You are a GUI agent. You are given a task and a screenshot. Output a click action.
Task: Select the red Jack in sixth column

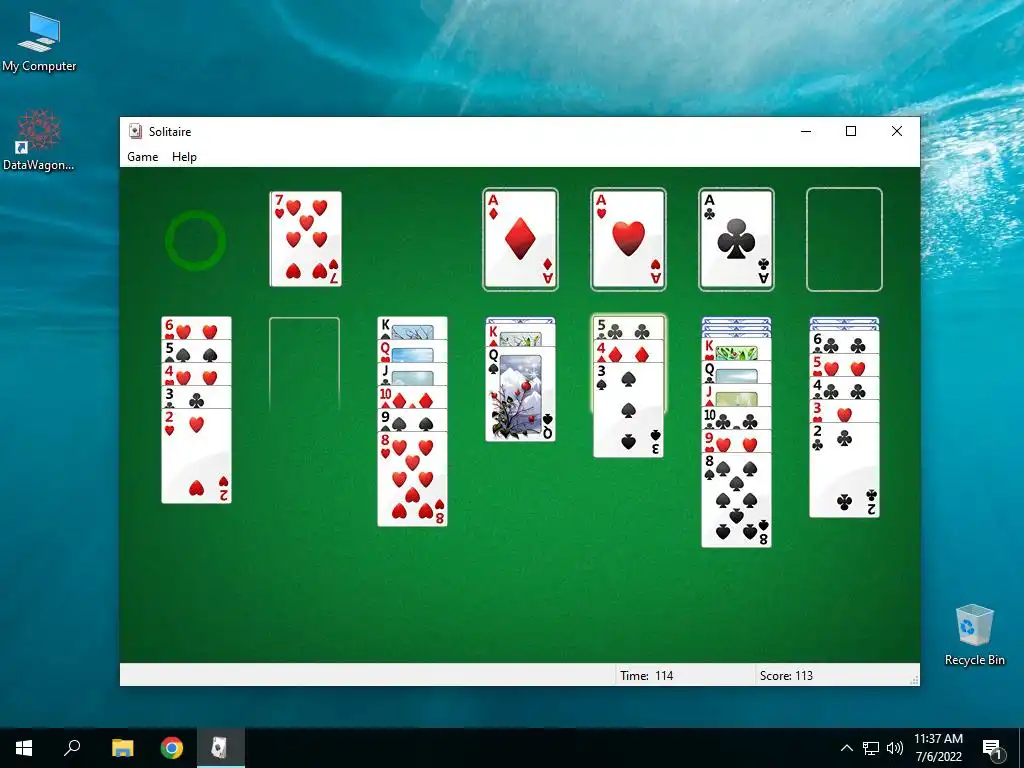(x=736, y=395)
